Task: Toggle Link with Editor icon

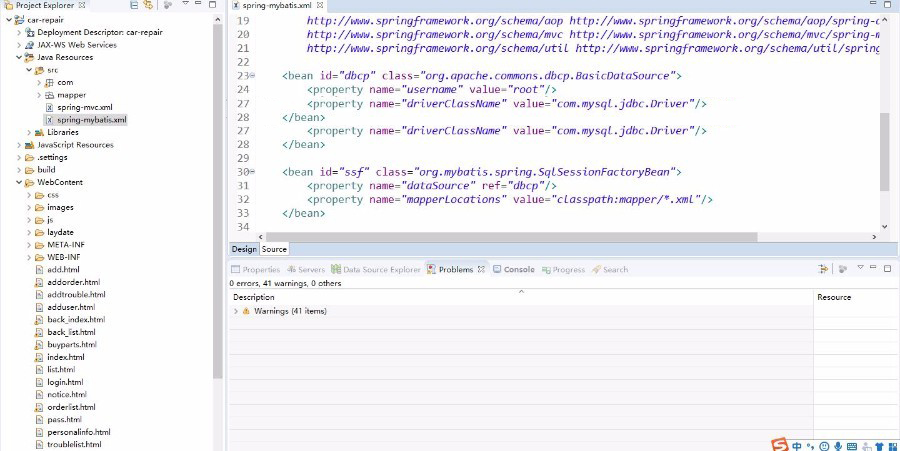Action: pos(149,6)
